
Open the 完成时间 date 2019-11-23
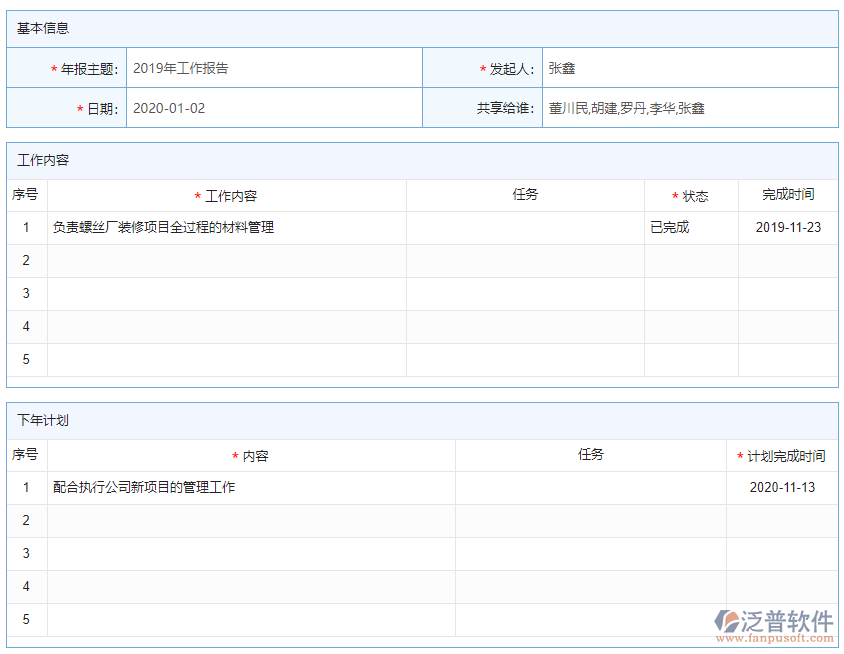(788, 227)
